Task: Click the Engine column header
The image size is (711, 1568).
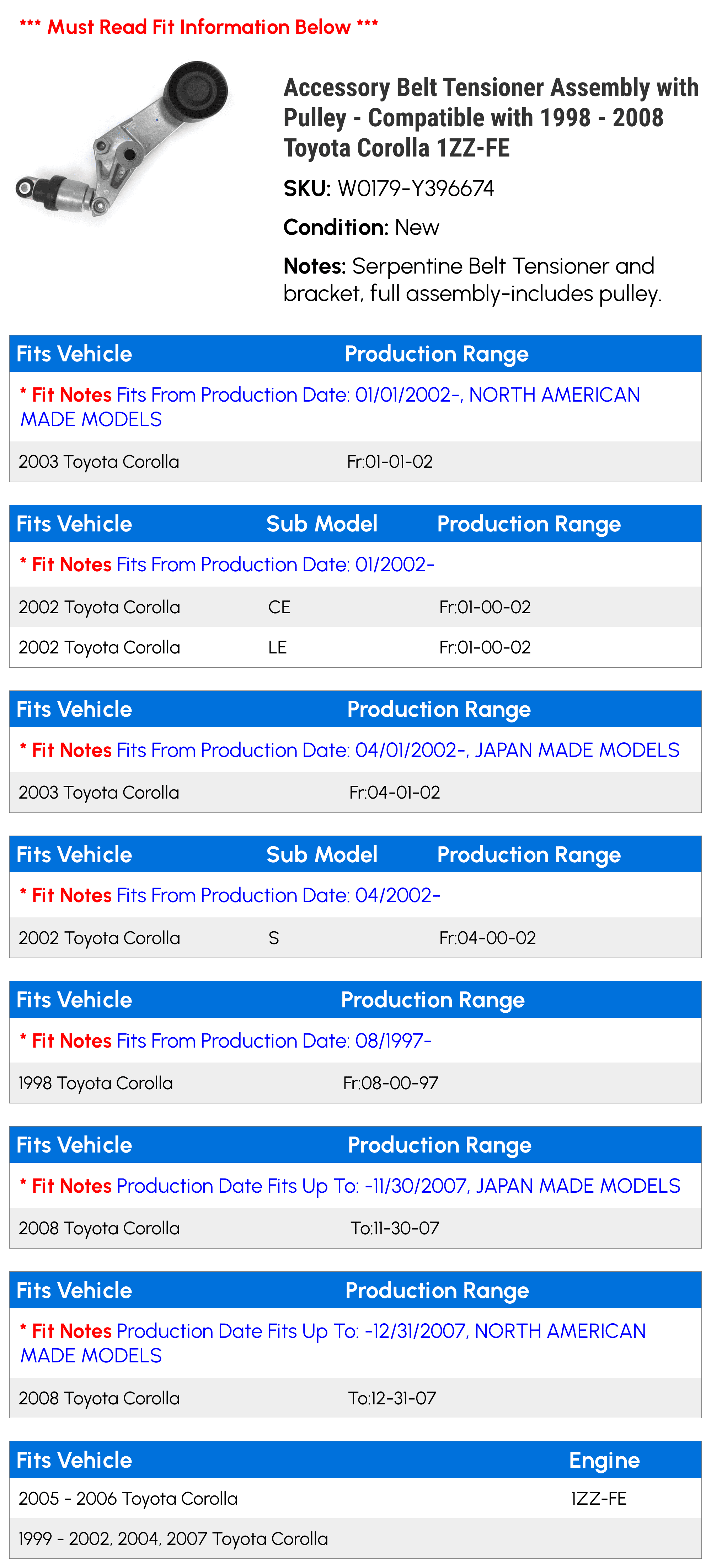Action: point(604,1460)
